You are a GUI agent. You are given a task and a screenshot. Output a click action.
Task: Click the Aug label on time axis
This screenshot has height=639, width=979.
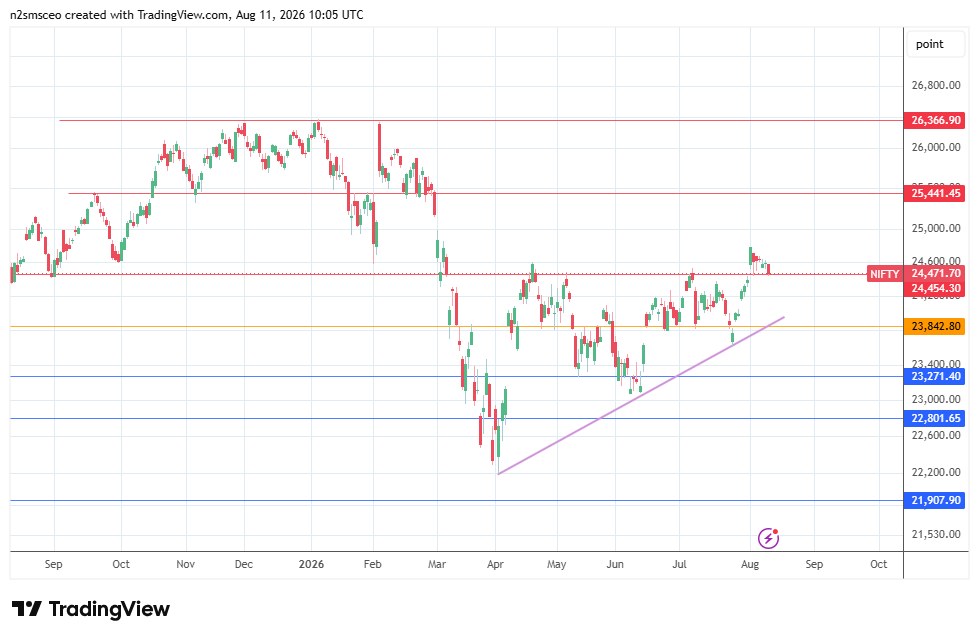point(750,564)
